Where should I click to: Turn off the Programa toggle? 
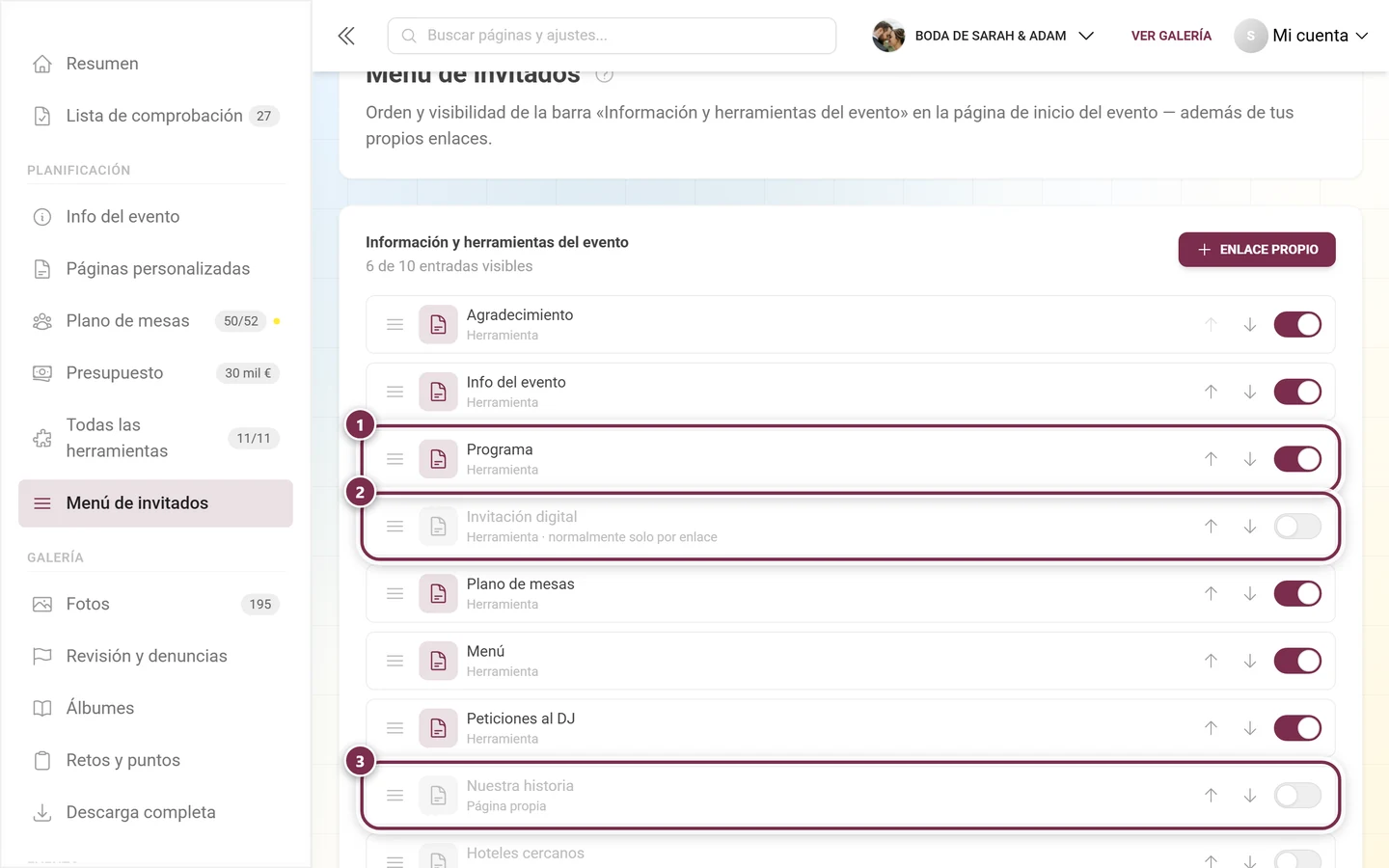pos(1297,459)
